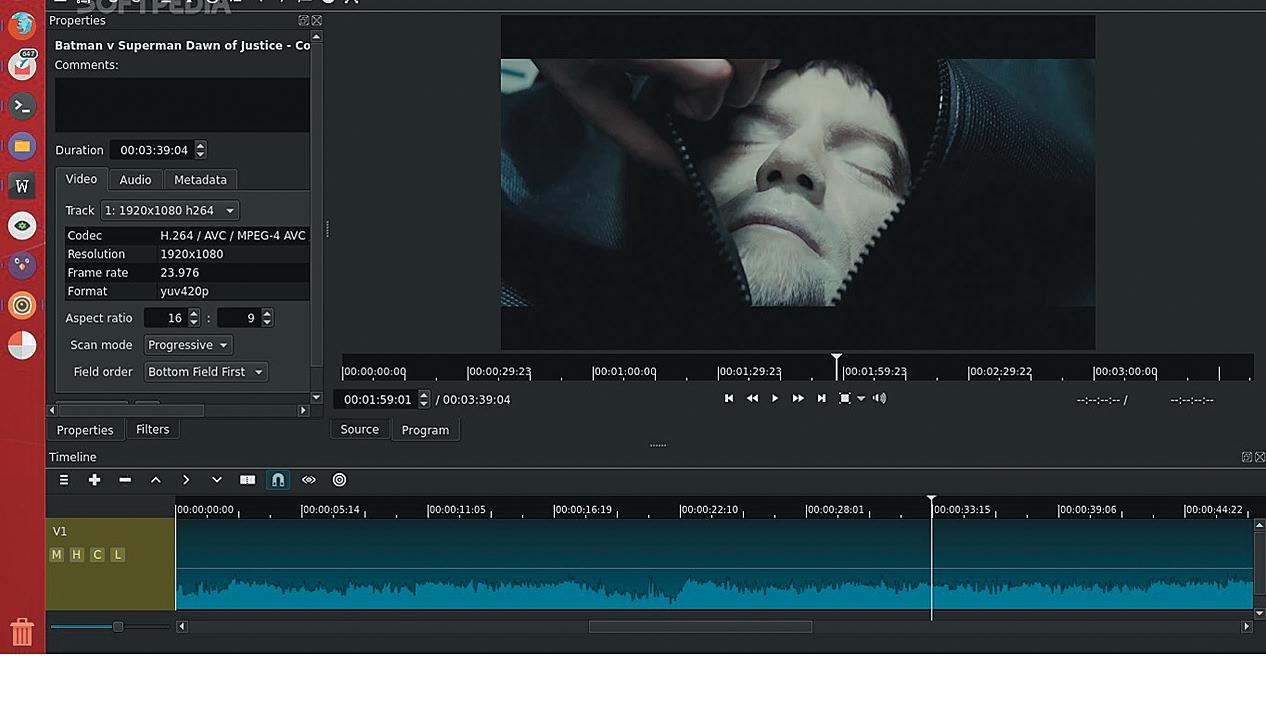Open the timeline hamburger menu
Image resolution: width=1266 pixels, height=726 pixels.
(x=64, y=480)
